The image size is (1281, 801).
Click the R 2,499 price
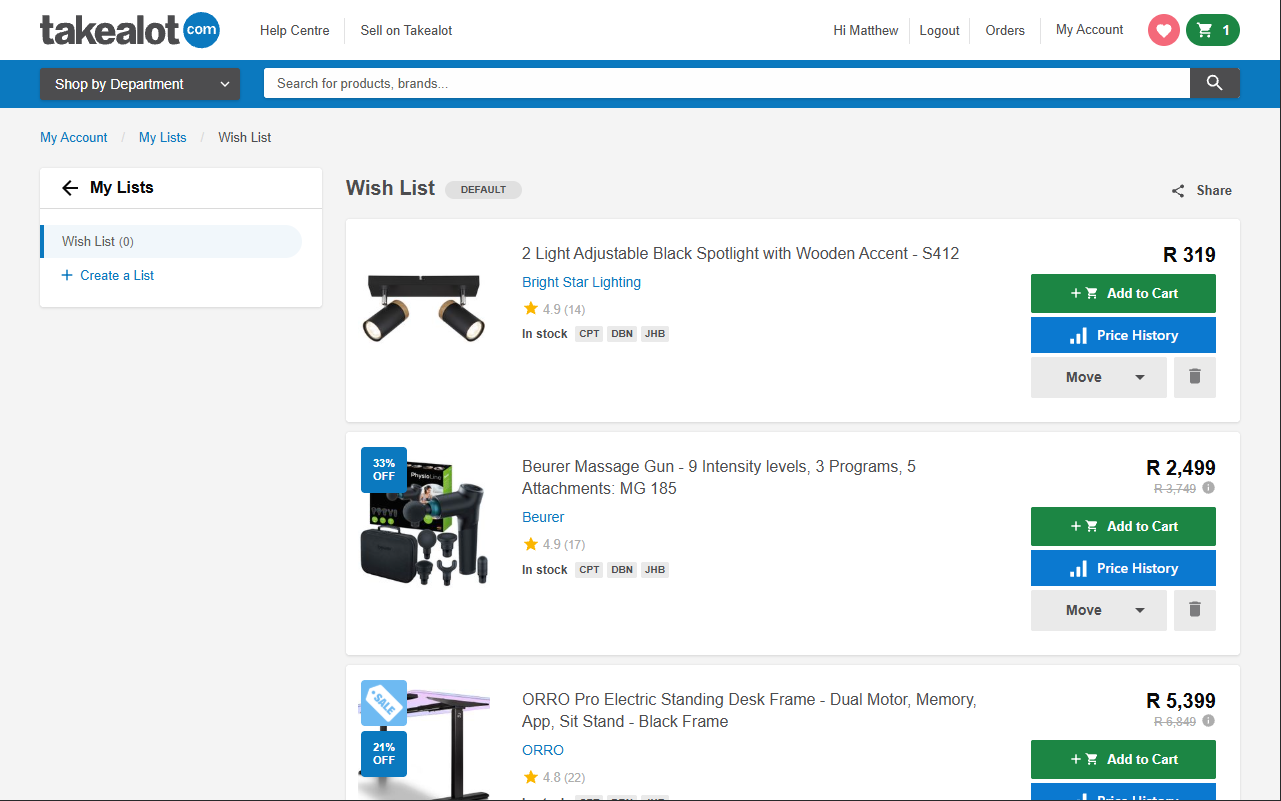(x=1181, y=468)
